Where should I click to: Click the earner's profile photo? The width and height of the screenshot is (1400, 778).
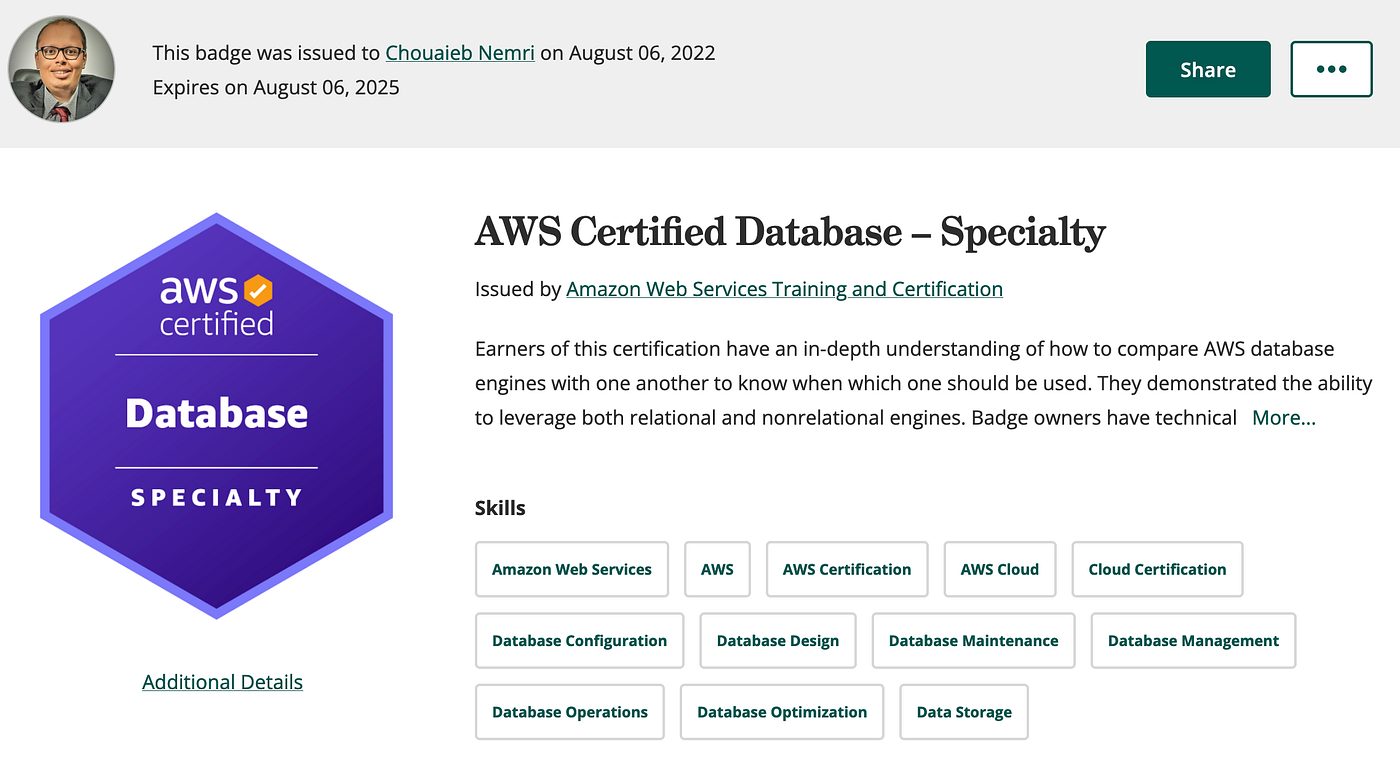61,70
